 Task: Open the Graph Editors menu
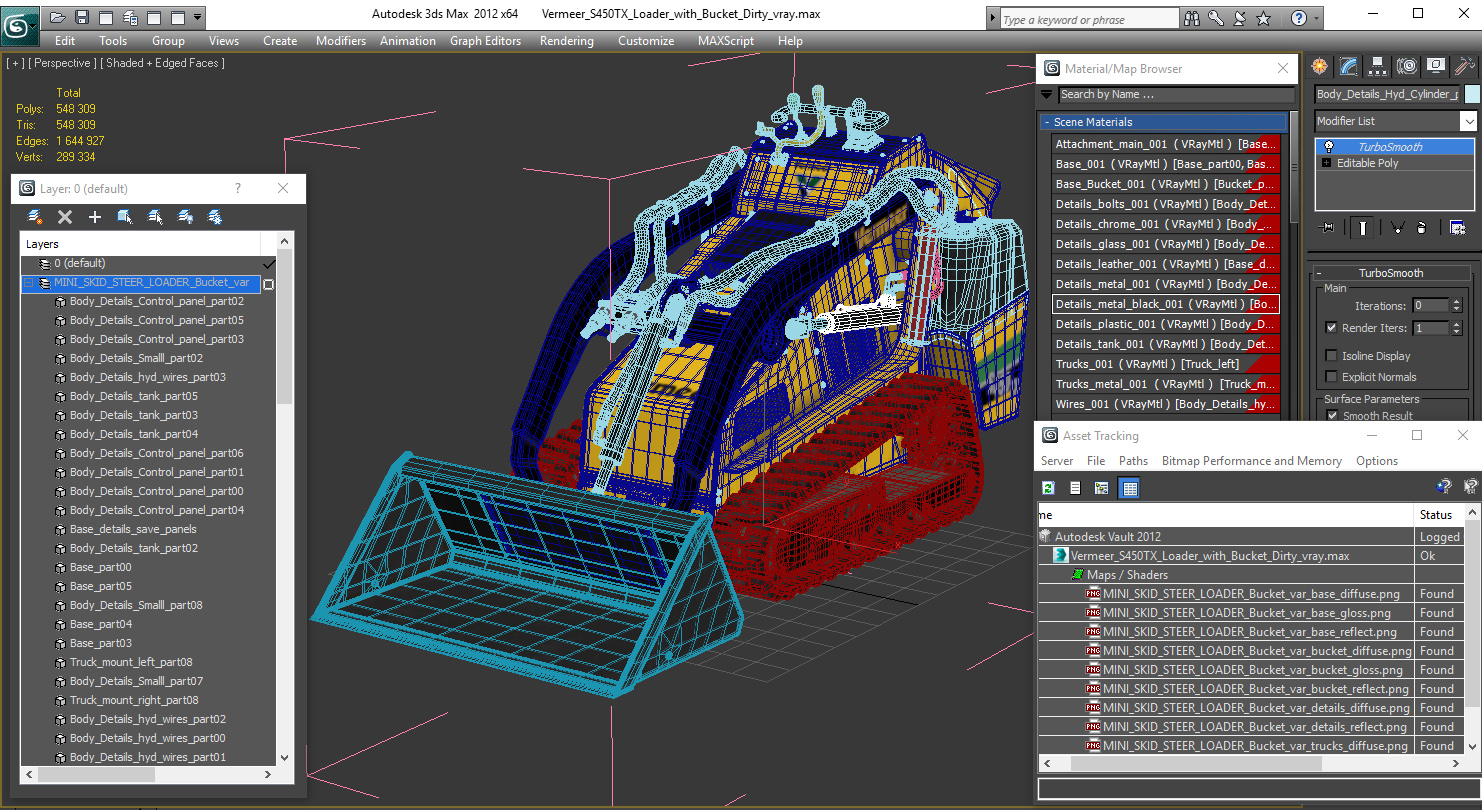485,41
